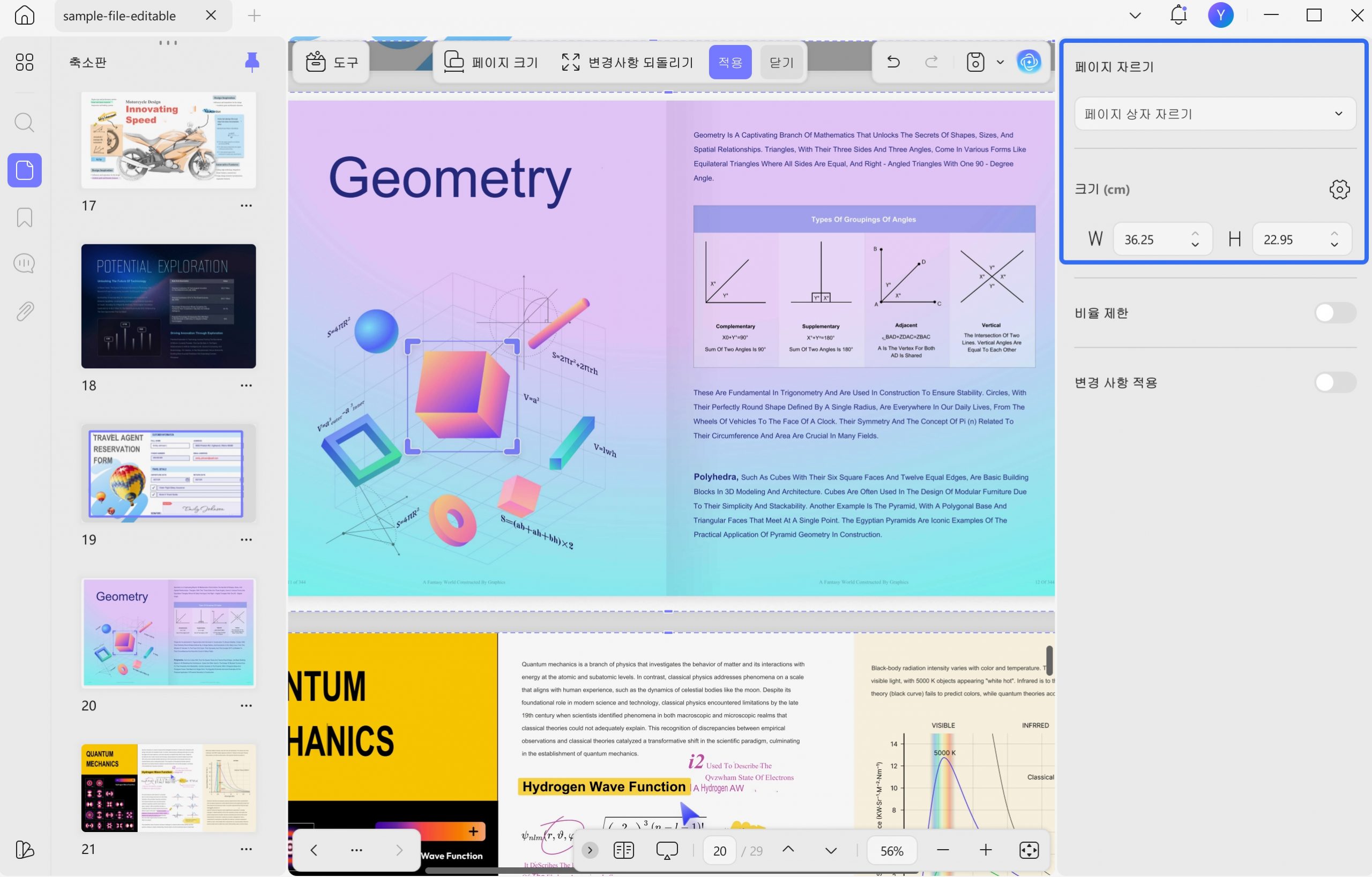Open the 도구 tools menu

point(331,62)
